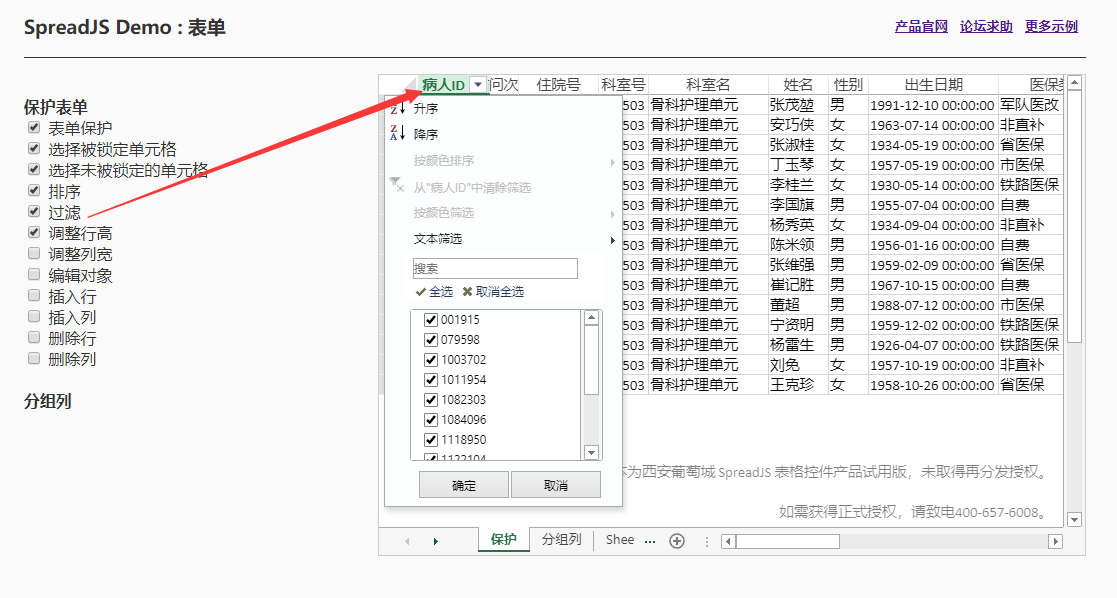
Task: Click the horizontal scrollbar left arrow
Action: pyautogui.click(x=728, y=542)
